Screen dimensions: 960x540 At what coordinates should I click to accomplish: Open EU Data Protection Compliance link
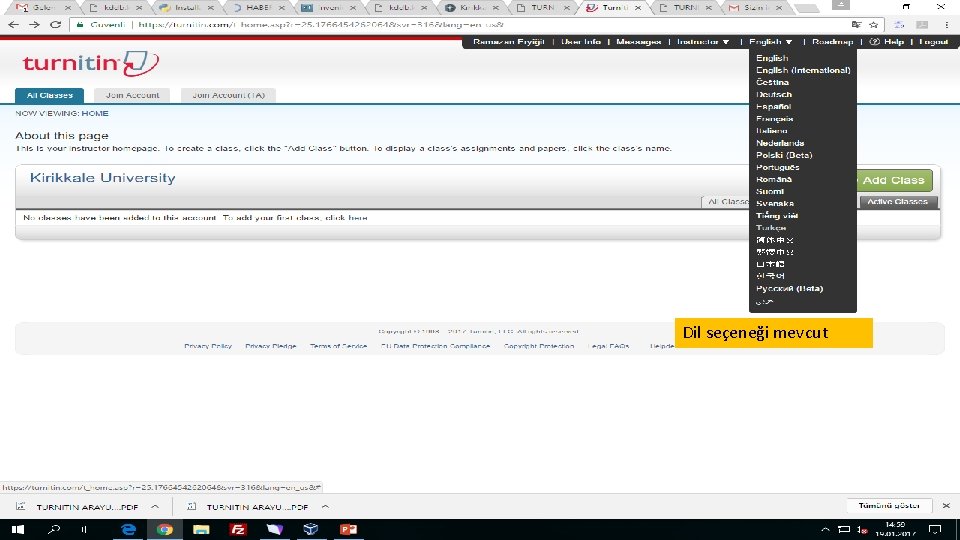(435, 347)
